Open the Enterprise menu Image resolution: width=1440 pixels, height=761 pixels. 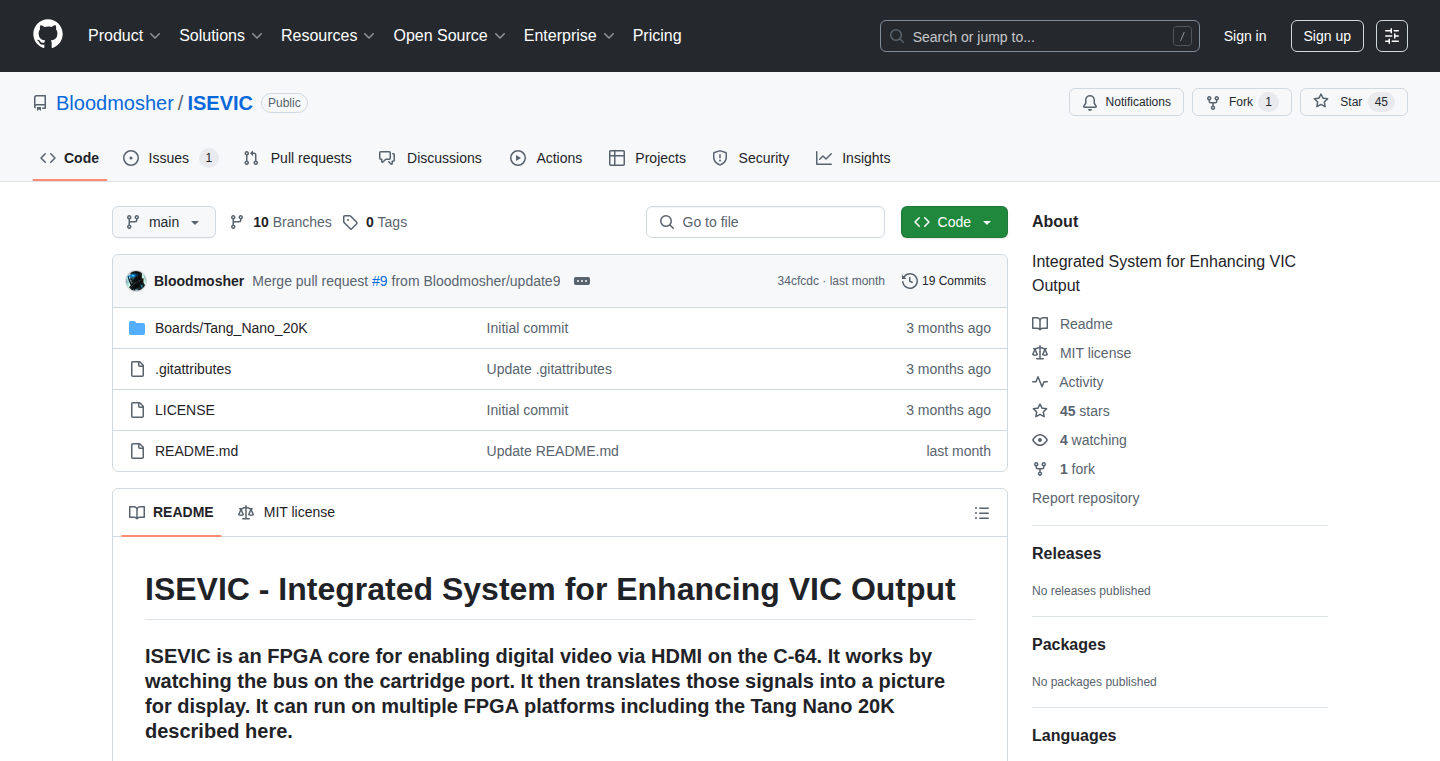coord(569,36)
